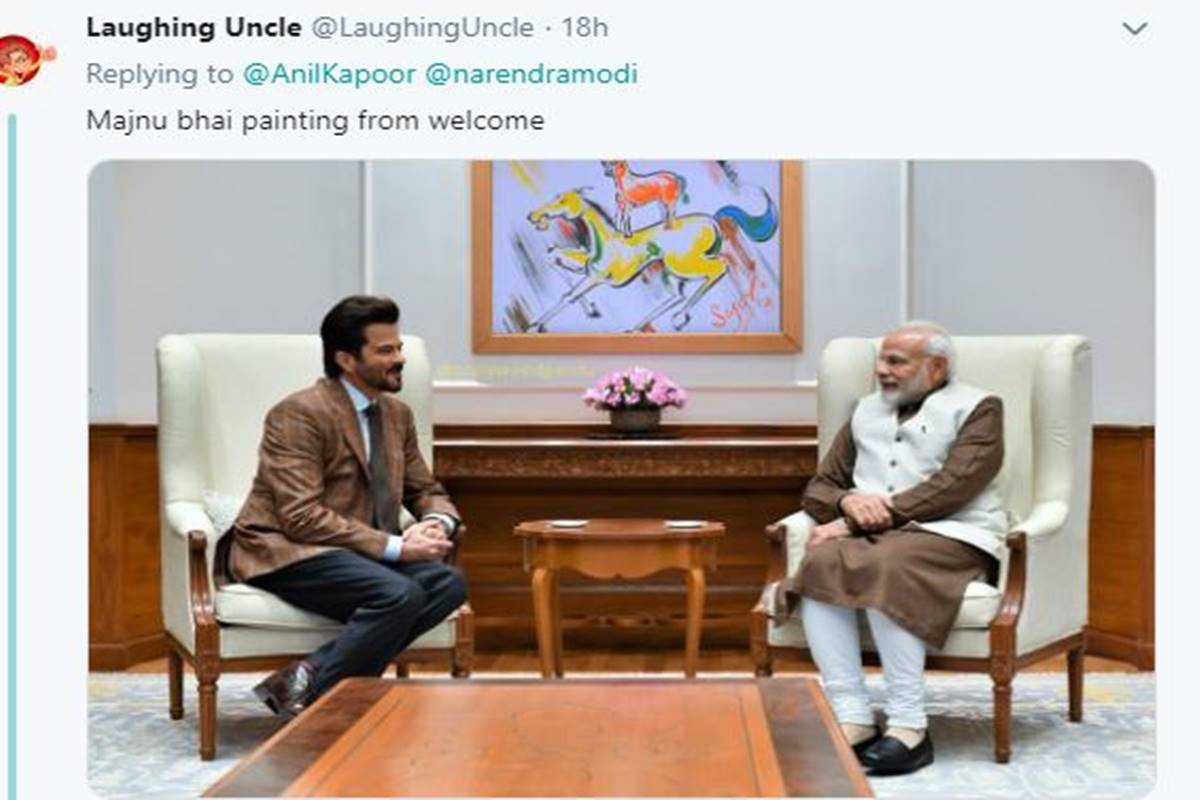Screen dimensions: 1200x800
Task: Click the Laughing Uncle profile avatar
Action: point(22,58)
